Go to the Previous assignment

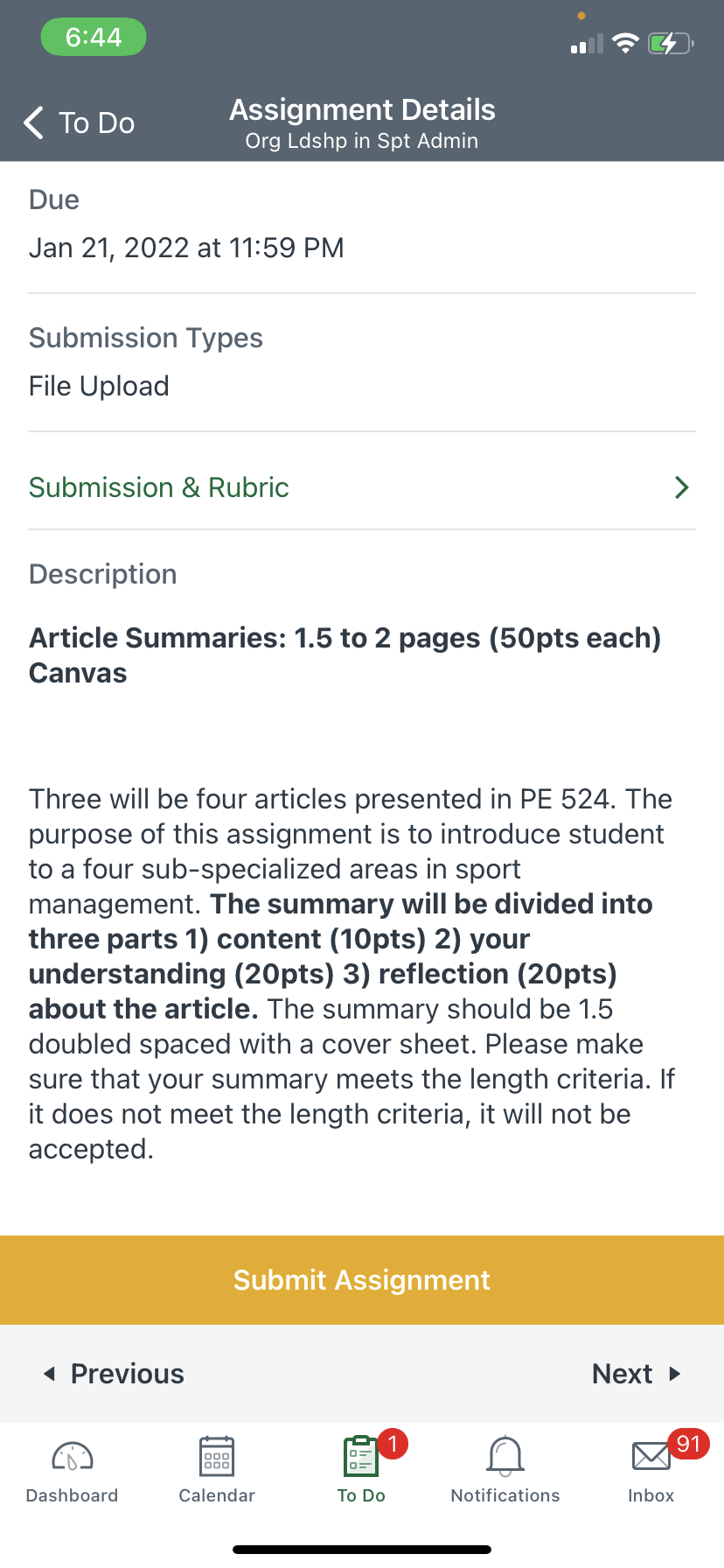(127, 1374)
